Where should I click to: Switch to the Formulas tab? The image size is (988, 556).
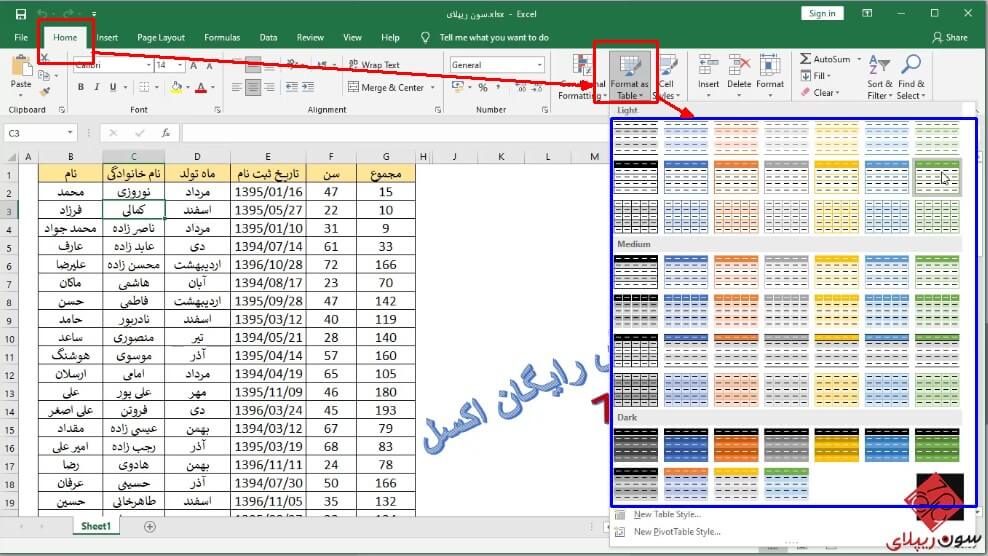pos(222,37)
